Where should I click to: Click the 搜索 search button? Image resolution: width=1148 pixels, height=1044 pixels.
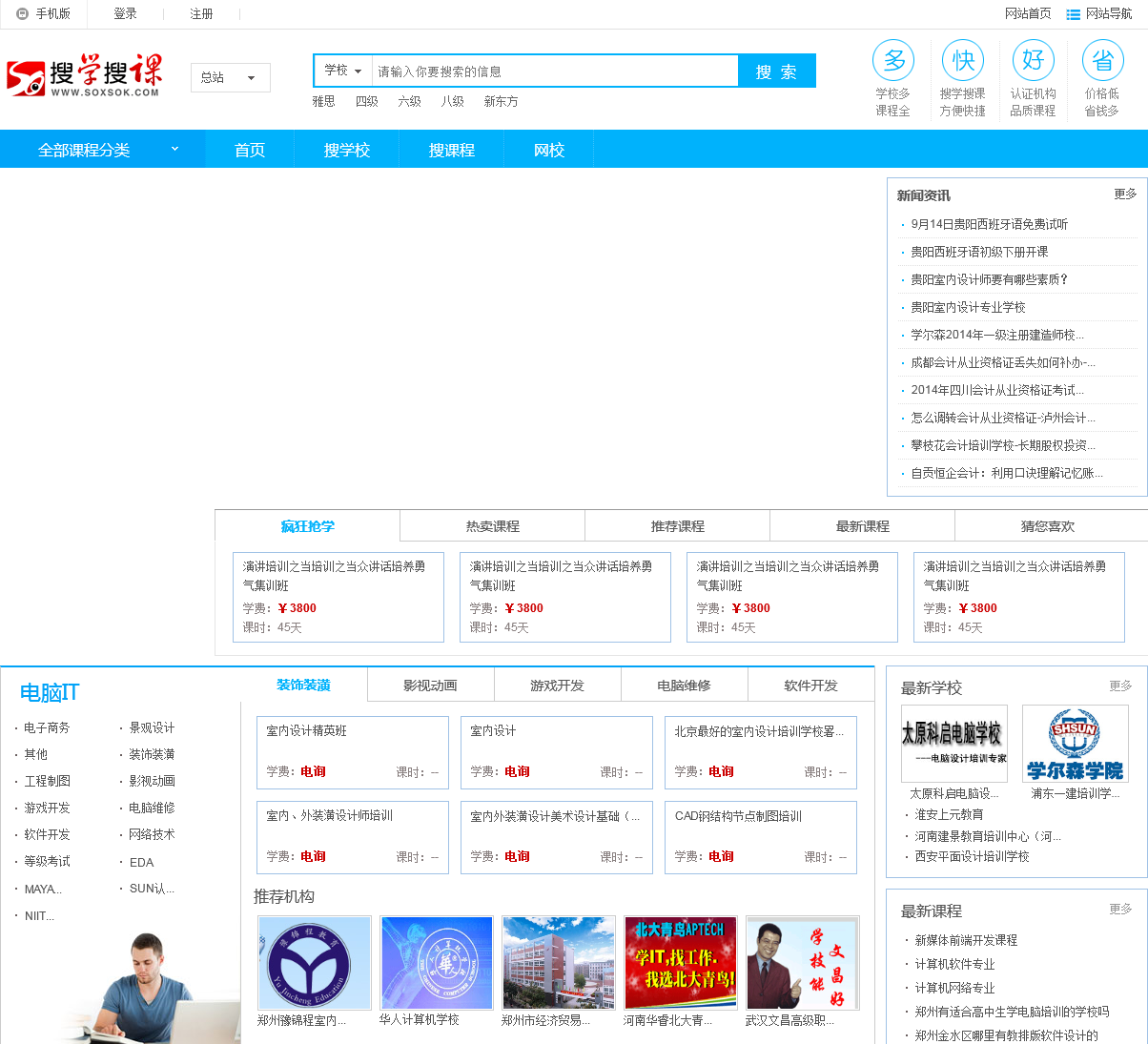[x=777, y=72]
